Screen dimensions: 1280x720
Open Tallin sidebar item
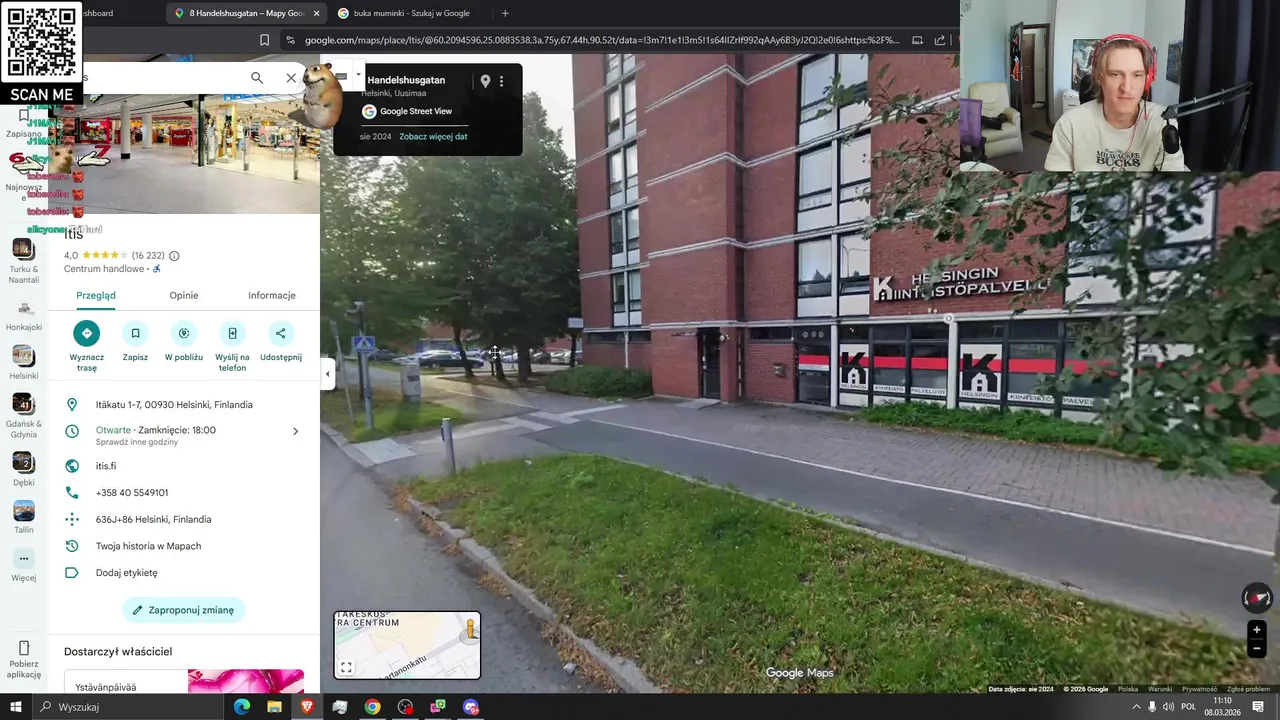(x=23, y=517)
